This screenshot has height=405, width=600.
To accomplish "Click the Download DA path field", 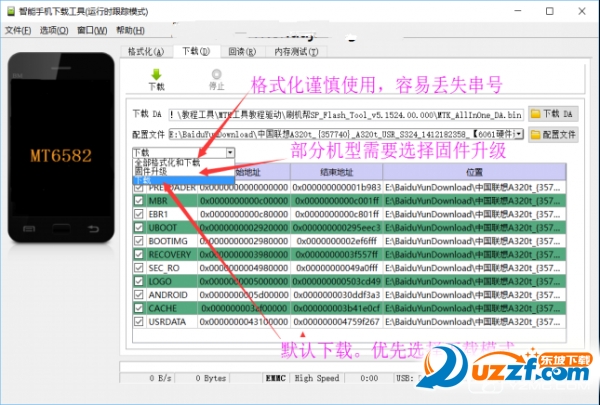I will tap(346, 114).
